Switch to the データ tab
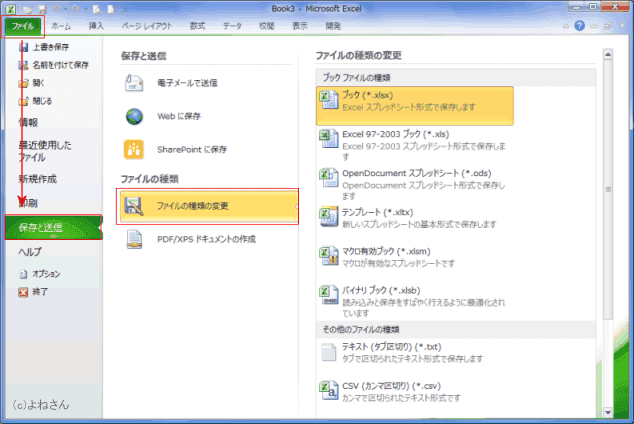 coord(232,26)
